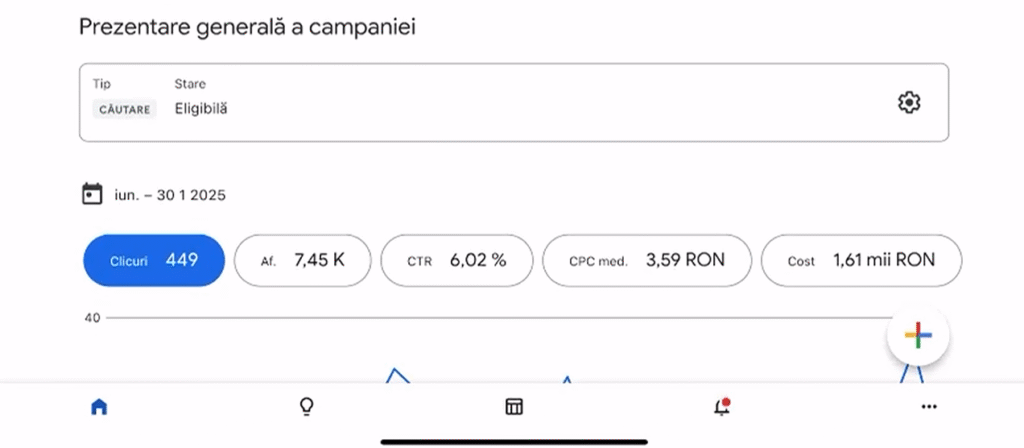Click the Eligibilă campaign status
Screen dimensions: 1024x448
coord(201,108)
